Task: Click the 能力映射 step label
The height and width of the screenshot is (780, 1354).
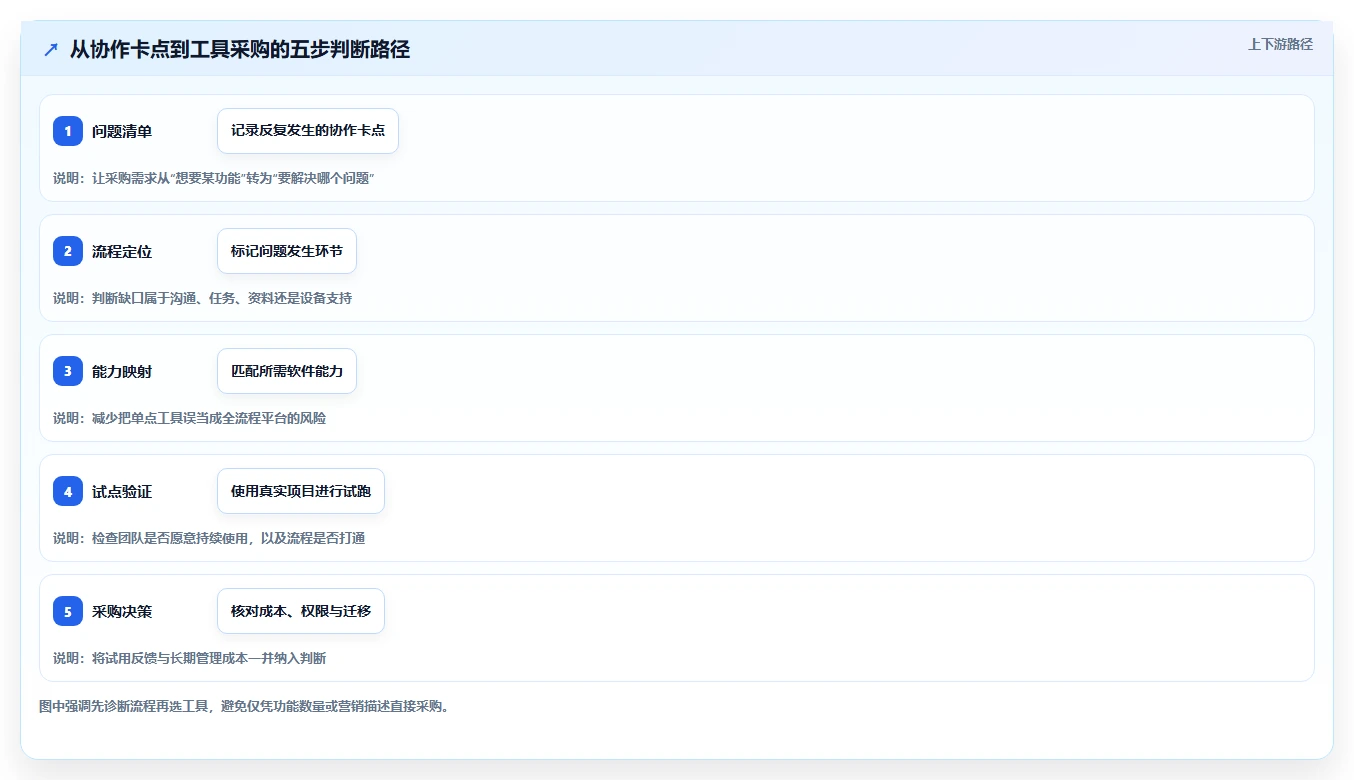Action: tap(122, 371)
